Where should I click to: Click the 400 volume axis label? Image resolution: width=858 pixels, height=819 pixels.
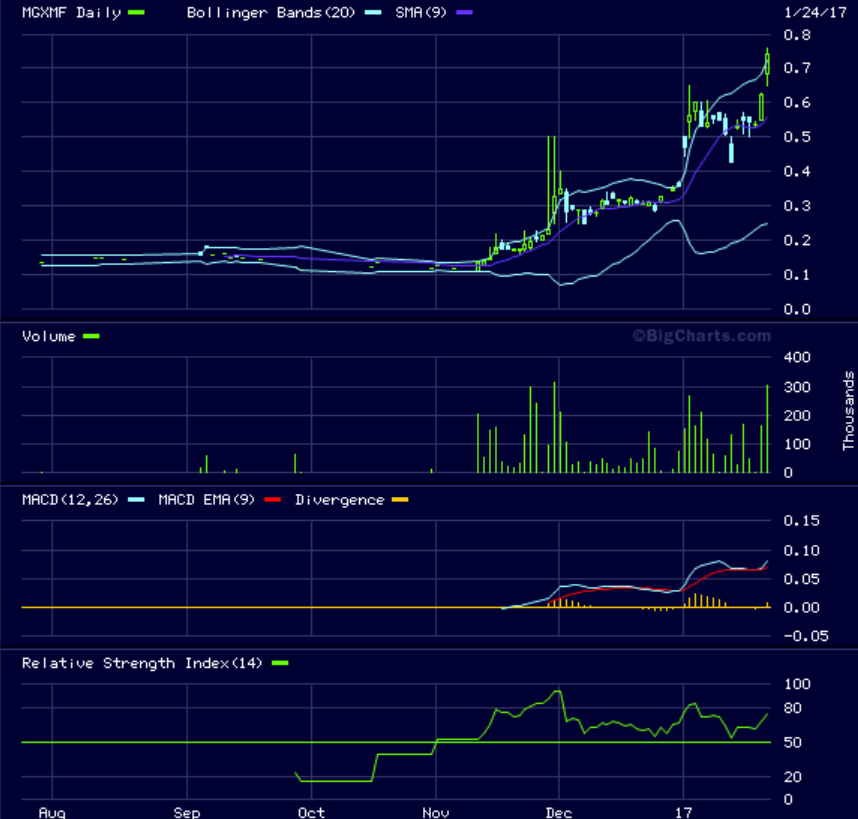pos(797,357)
